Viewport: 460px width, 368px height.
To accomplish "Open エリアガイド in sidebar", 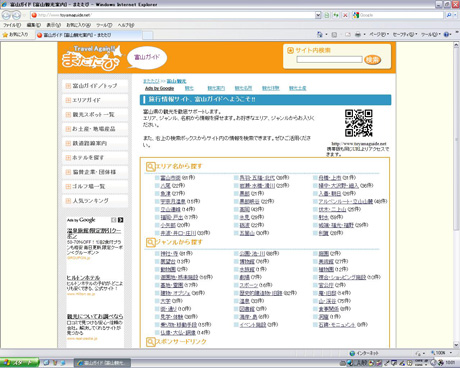I will 95,100.
